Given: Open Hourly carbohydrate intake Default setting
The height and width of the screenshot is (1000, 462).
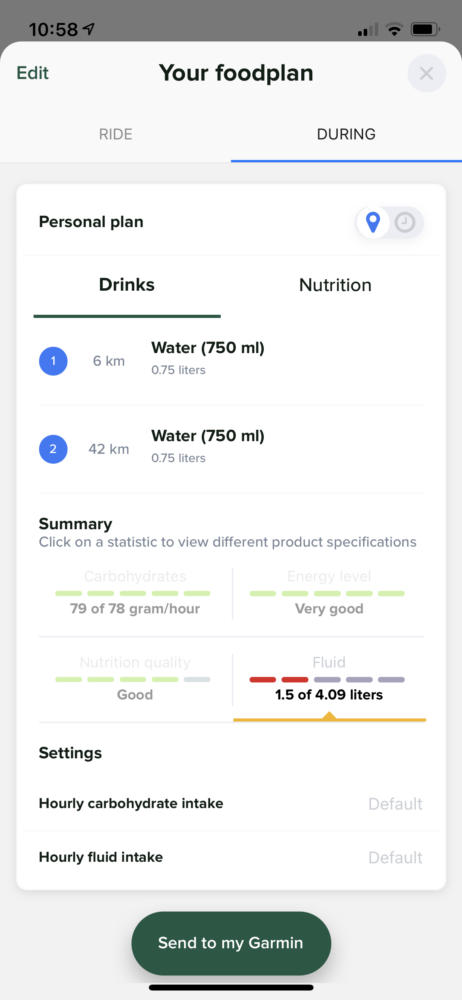Looking at the screenshot, I should click(x=231, y=804).
